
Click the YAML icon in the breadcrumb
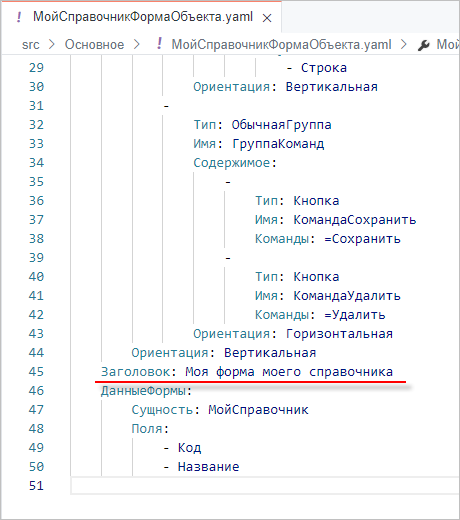(160, 44)
